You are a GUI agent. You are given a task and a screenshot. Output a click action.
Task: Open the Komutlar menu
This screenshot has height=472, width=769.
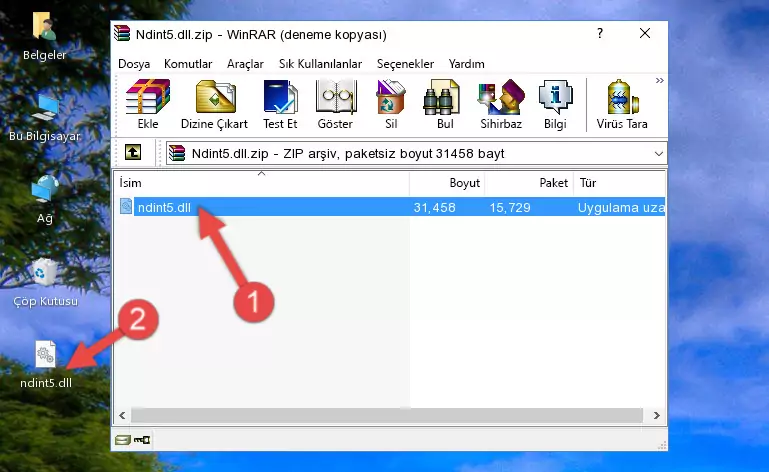(188, 64)
